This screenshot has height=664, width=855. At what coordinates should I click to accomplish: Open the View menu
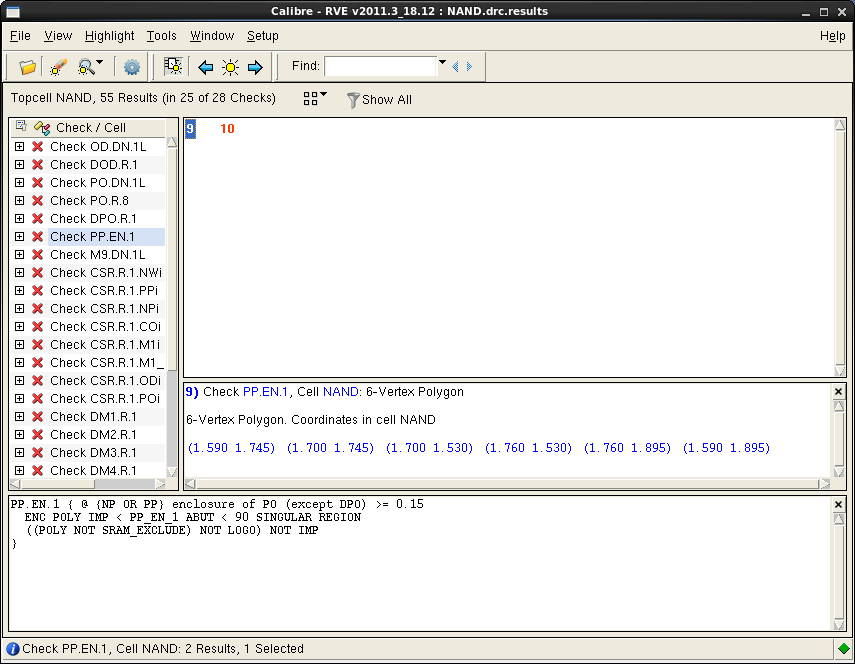(58, 36)
